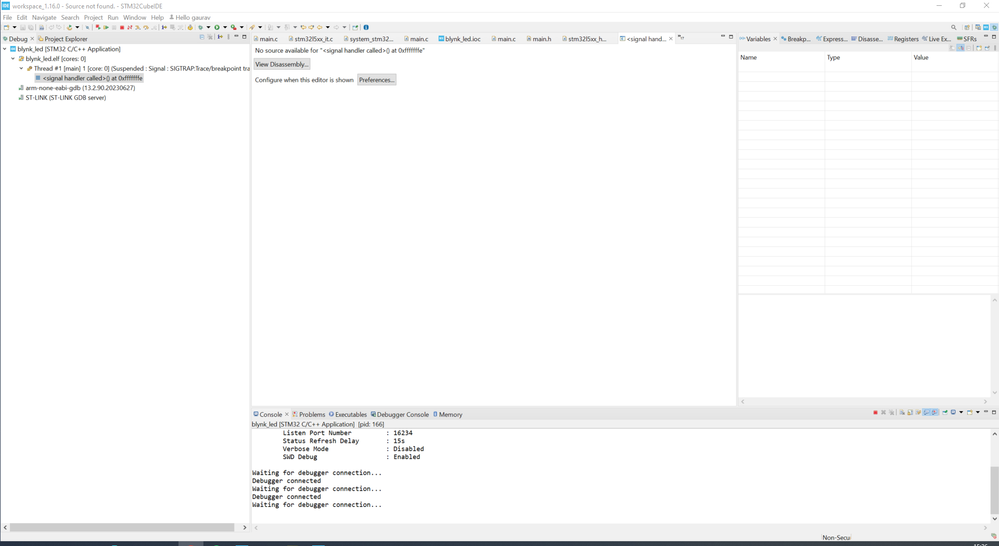Open dropdown arrow beside Run launch icon

(x=225, y=27)
